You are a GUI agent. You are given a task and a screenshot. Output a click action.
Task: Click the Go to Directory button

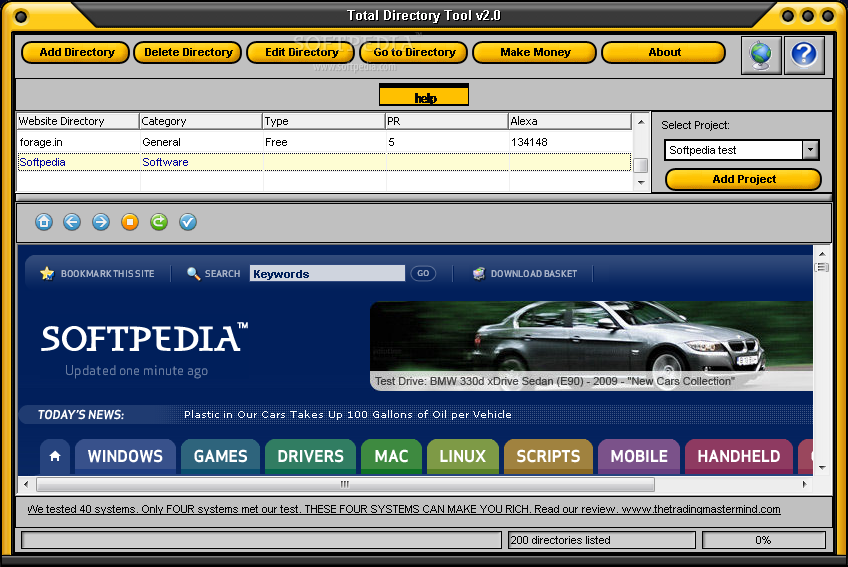tap(414, 52)
